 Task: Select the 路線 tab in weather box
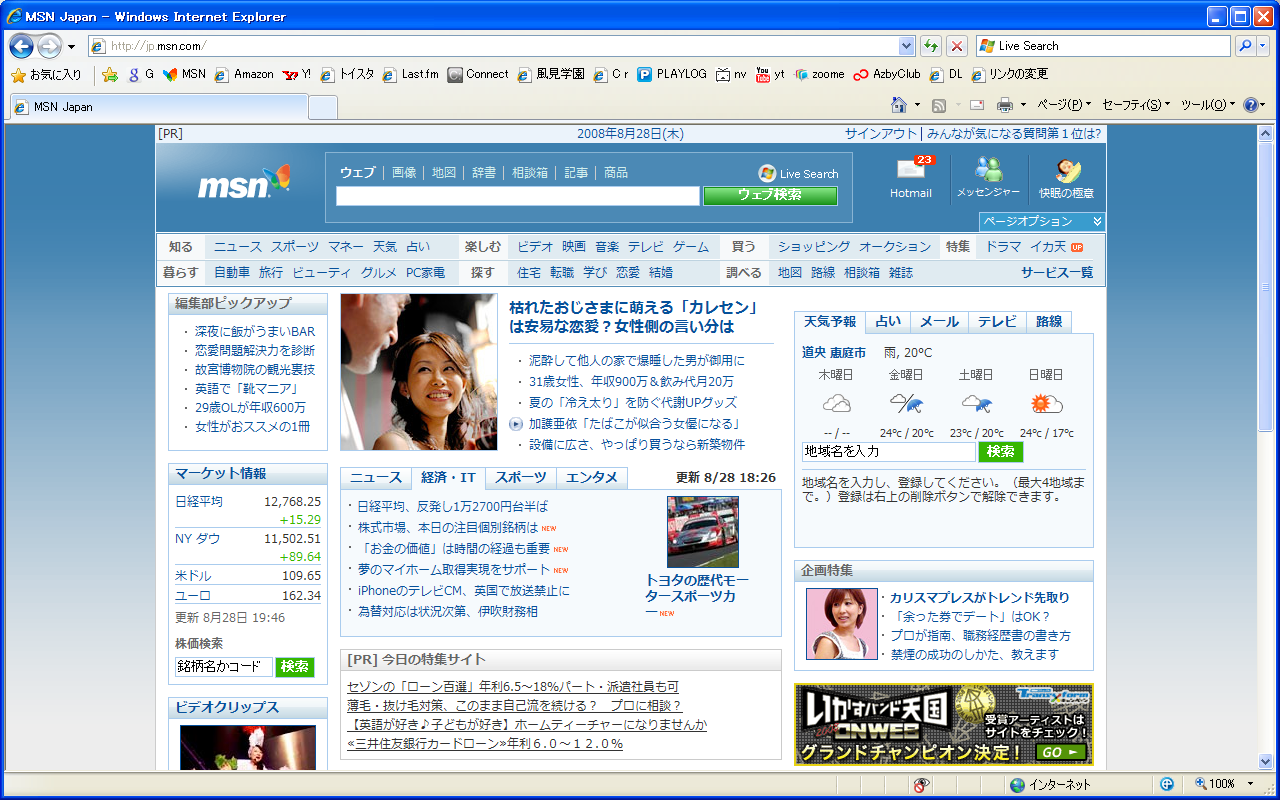coord(1049,322)
